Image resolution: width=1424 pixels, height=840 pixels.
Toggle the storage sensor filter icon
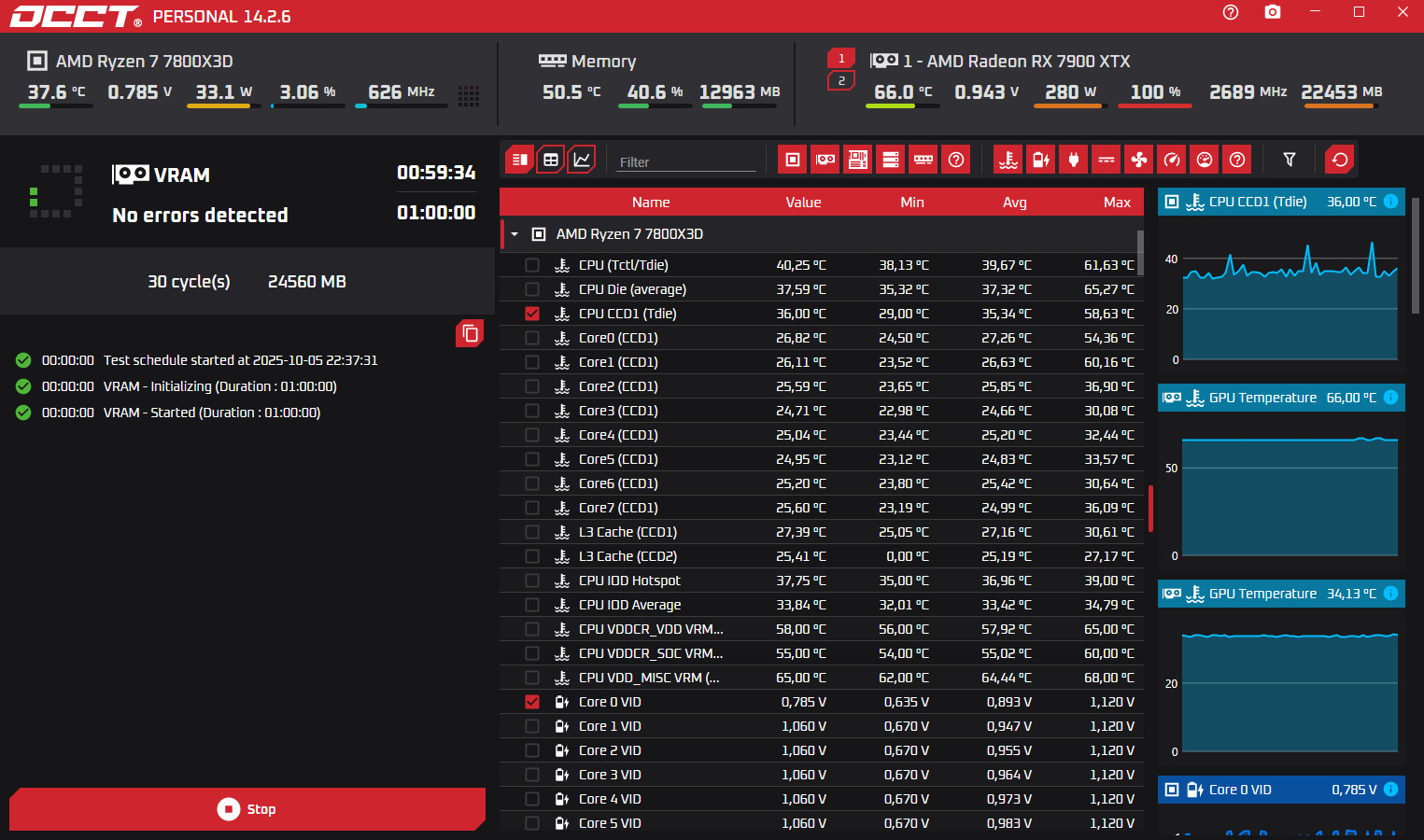pyautogui.click(x=891, y=160)
